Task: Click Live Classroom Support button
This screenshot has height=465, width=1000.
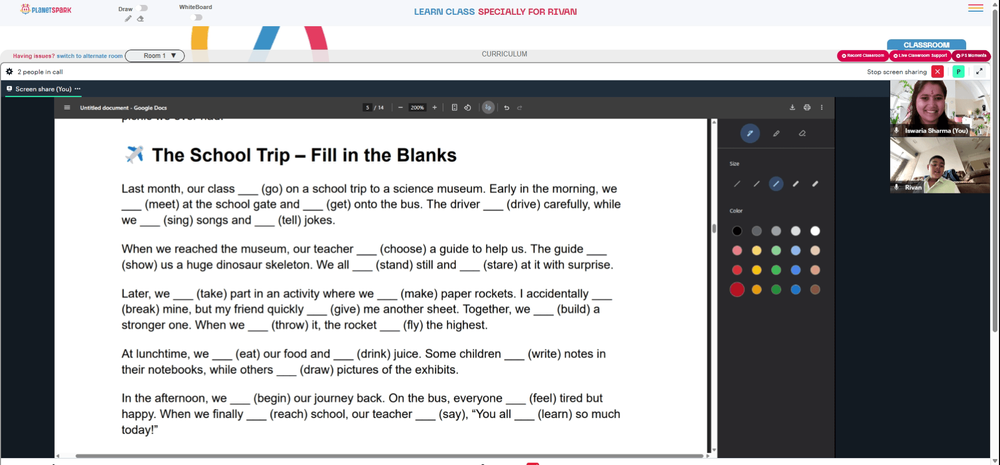Action: tap(920, 55)
